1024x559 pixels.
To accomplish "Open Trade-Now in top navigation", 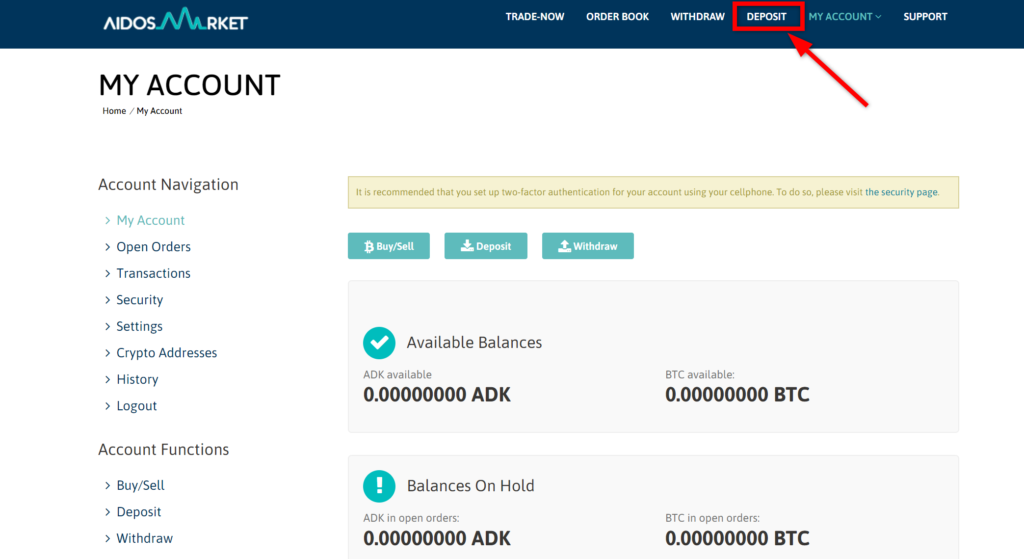I will click(x=535, y=17).
